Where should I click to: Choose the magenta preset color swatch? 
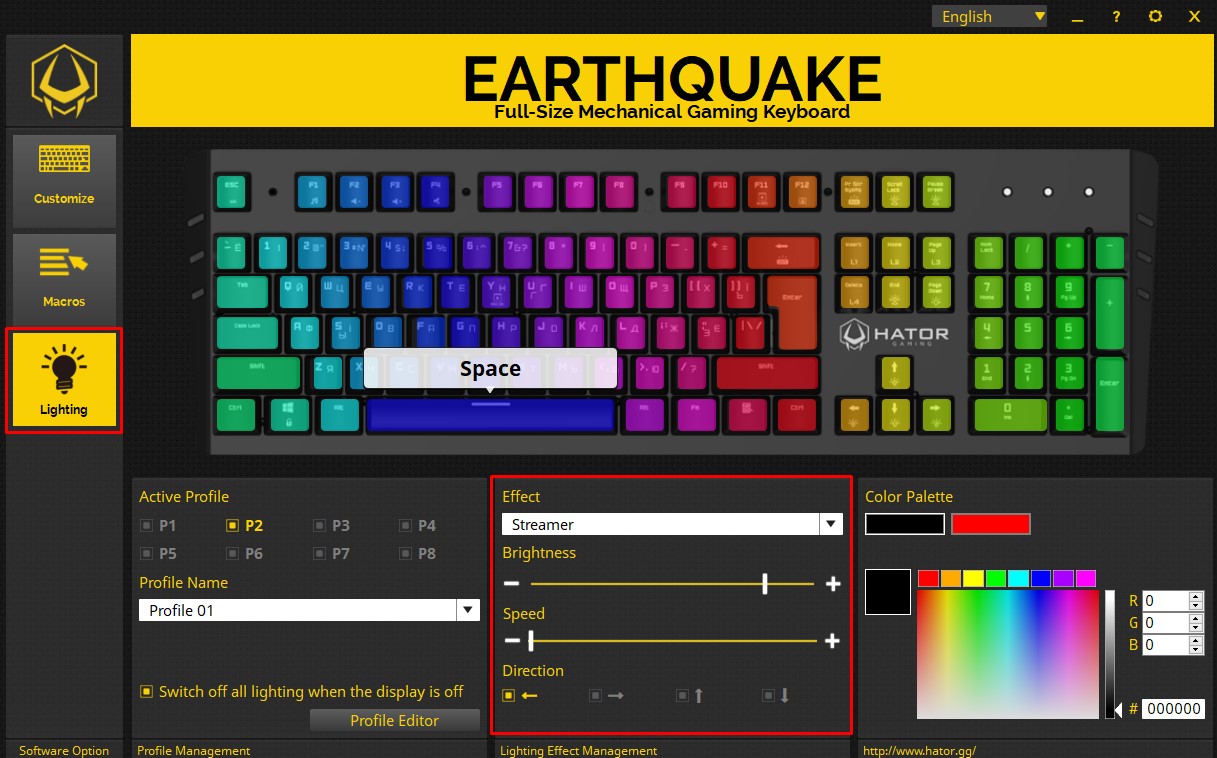pyautogui.click(x=1085, y=578)
